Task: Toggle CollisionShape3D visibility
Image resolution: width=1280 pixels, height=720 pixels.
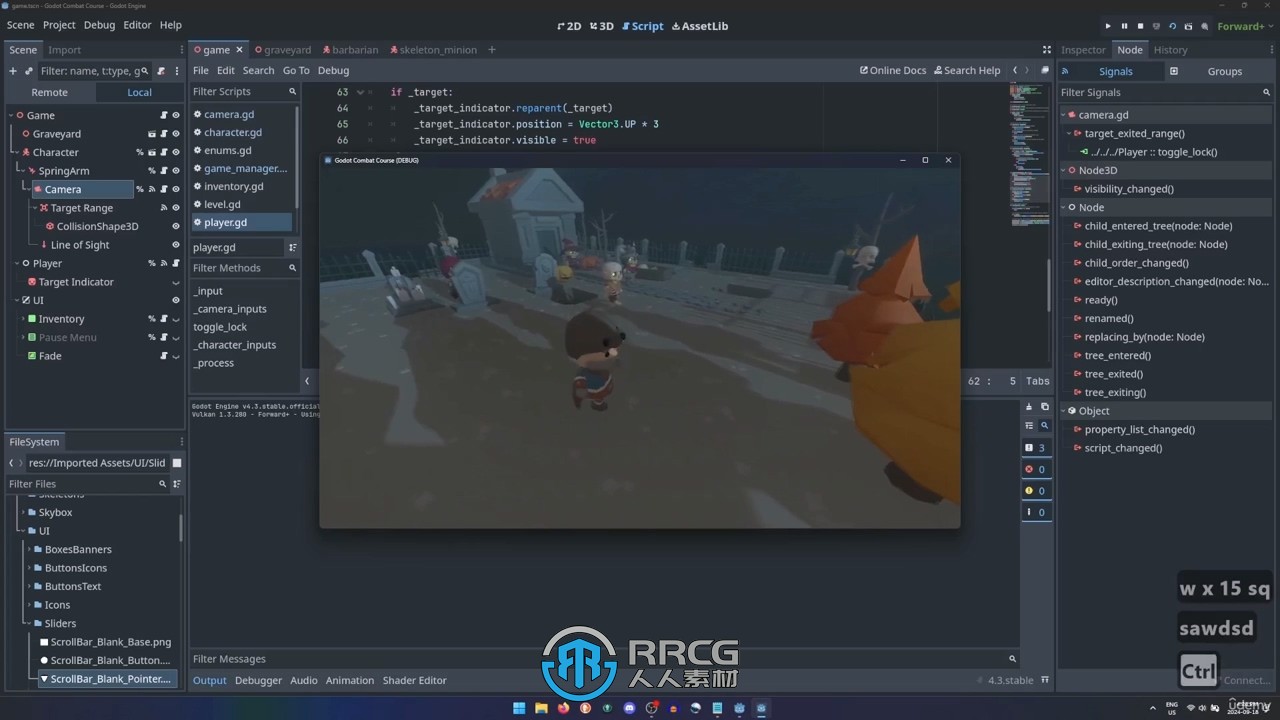Action: click(176, 227)
